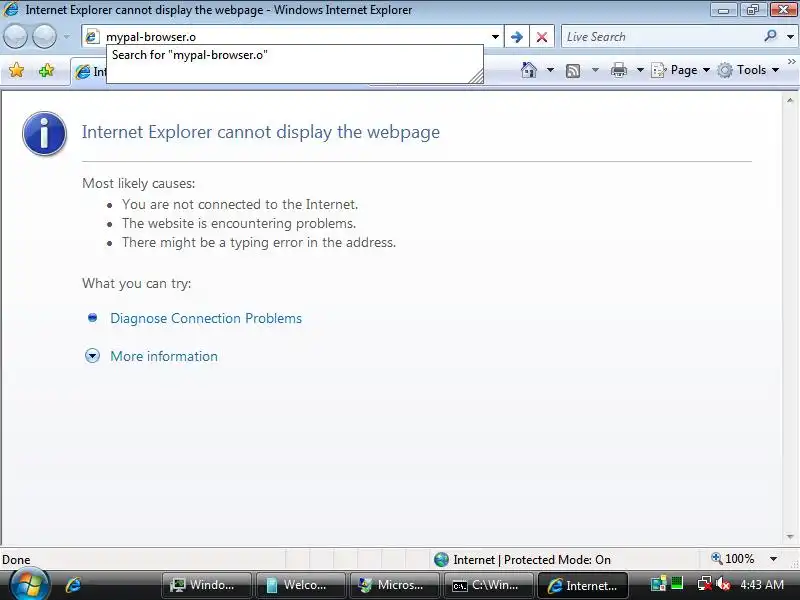Open the Page menu
800x600 pixels.
click(681, 70)
